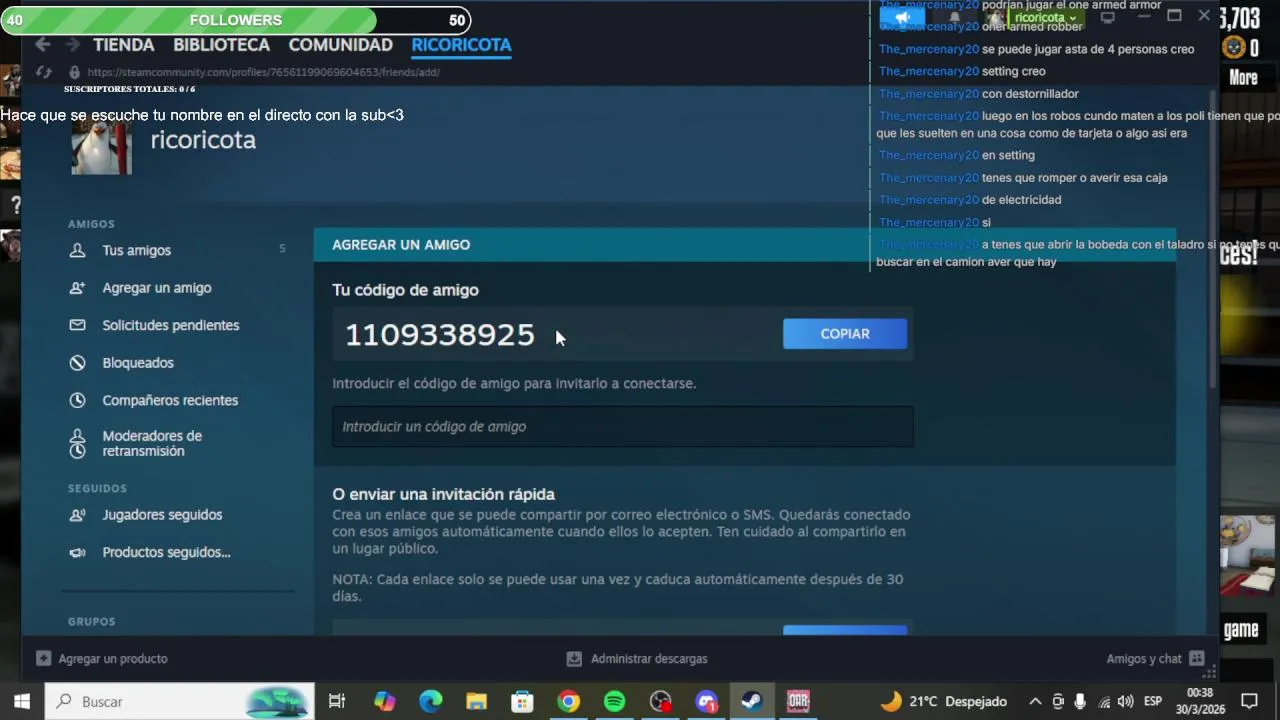
Task: Click the steamcommunity URL address text
Action: [x=263, y=72]
